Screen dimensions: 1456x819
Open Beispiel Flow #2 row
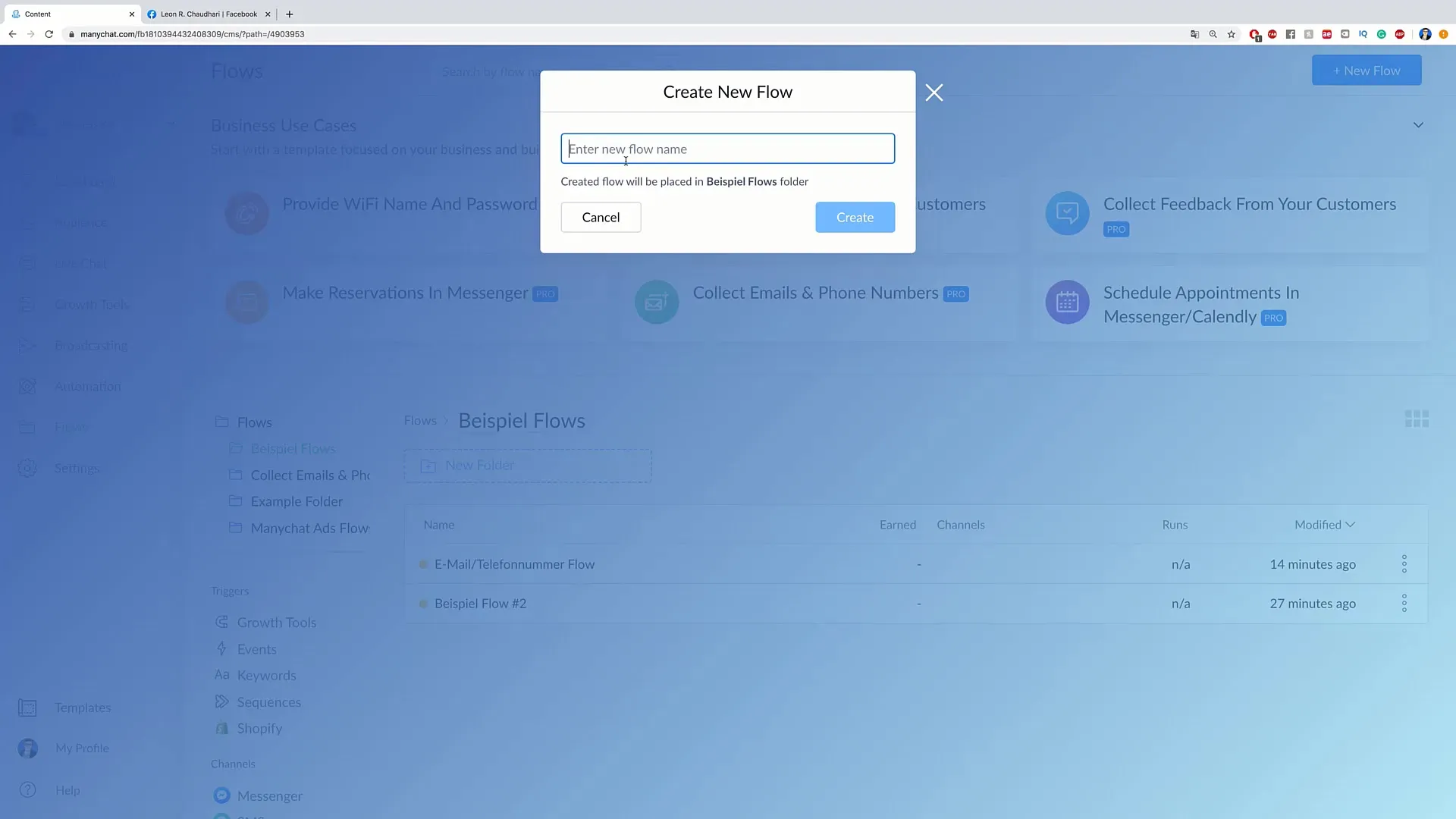pyautogui.click(x=916, y=604)
